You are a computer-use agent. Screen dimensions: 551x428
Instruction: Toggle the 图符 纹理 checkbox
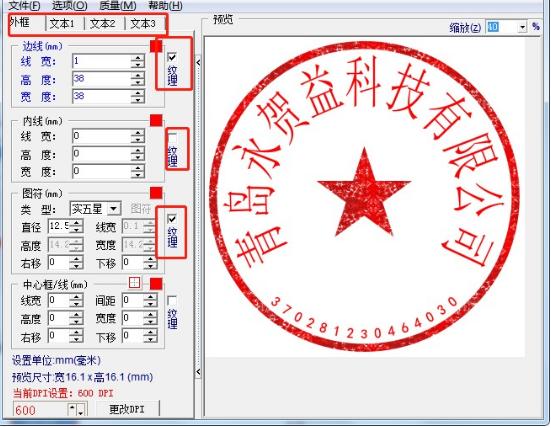[x=172, y=219]
